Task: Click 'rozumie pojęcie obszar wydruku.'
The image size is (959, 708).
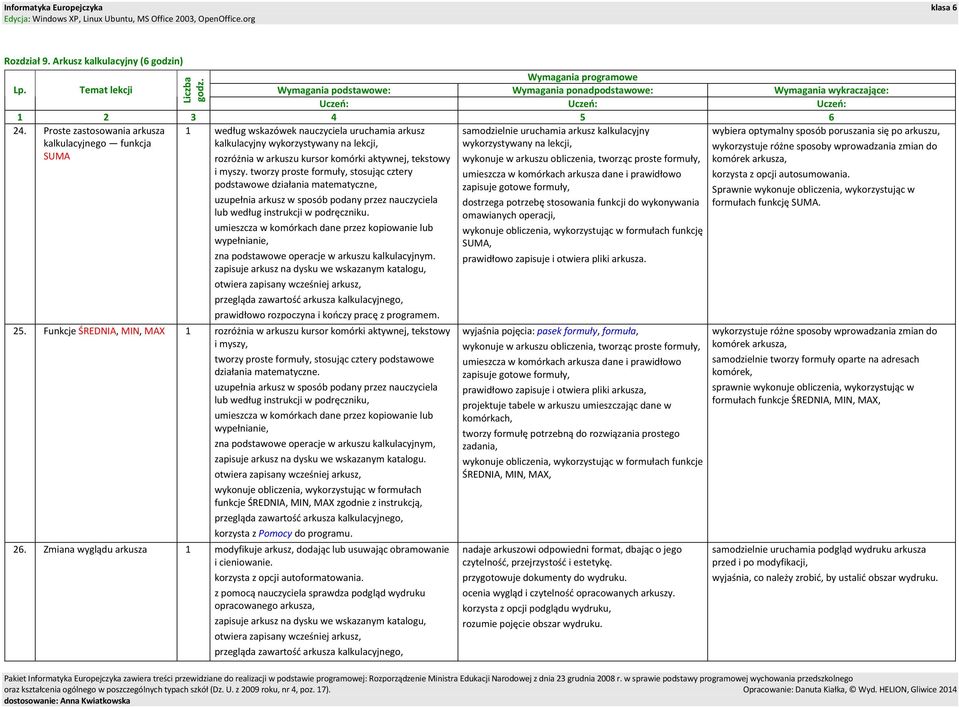Action: pyautogui.click(x=532, y=624)
